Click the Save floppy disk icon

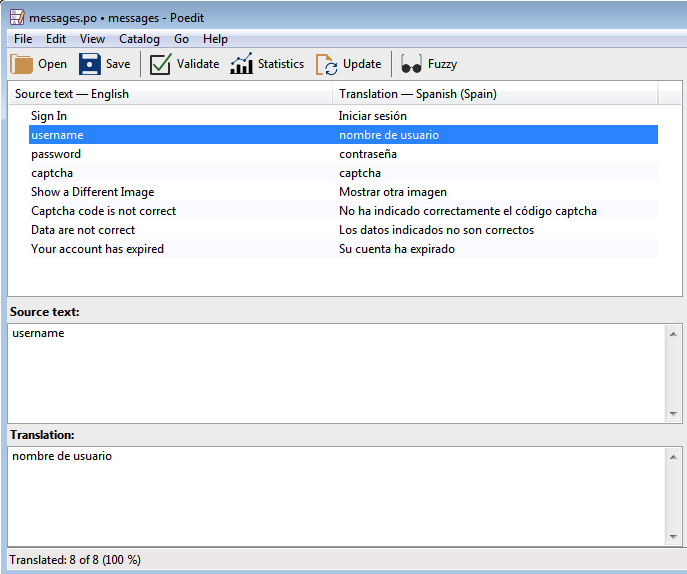click(x=90, y=64)
